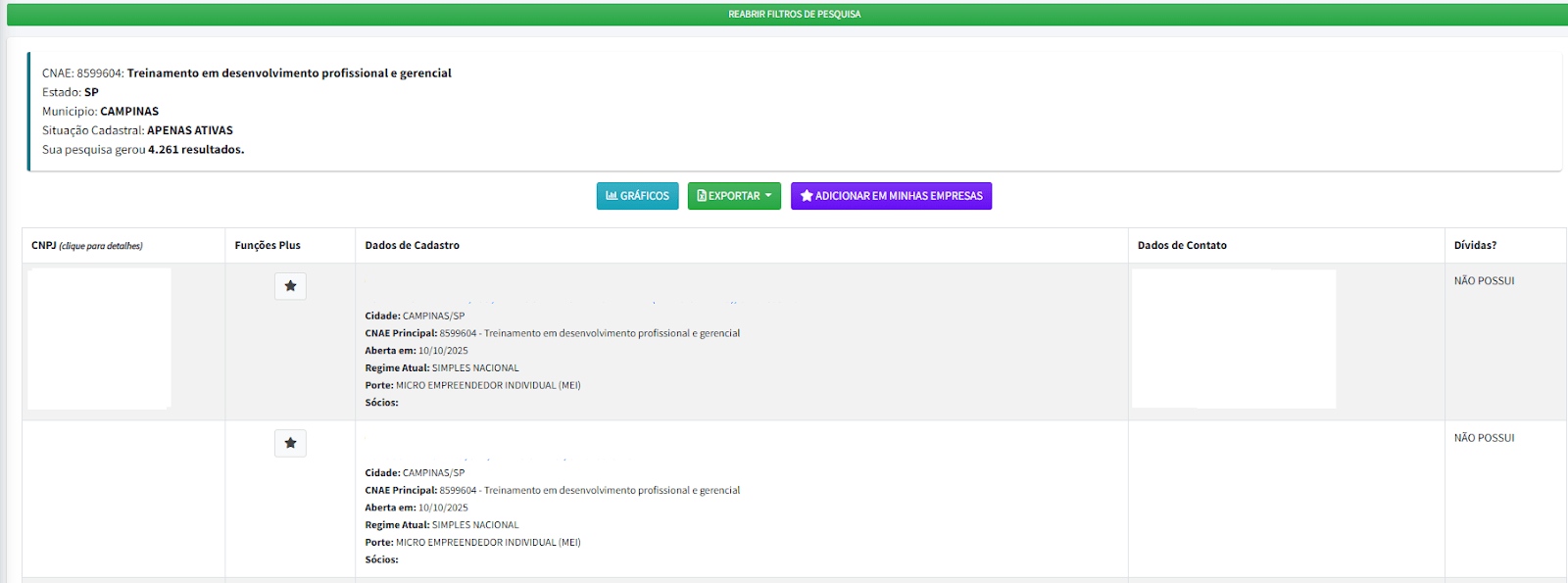Click the star icon on Adicionar em Minhas Empresas
The image size is (1568, 583).
(807, 196)
